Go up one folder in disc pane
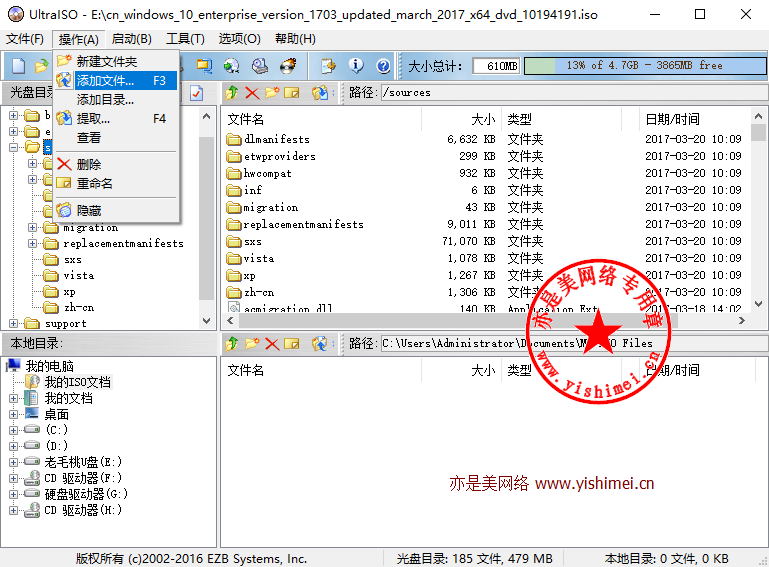 pos(232,93)
